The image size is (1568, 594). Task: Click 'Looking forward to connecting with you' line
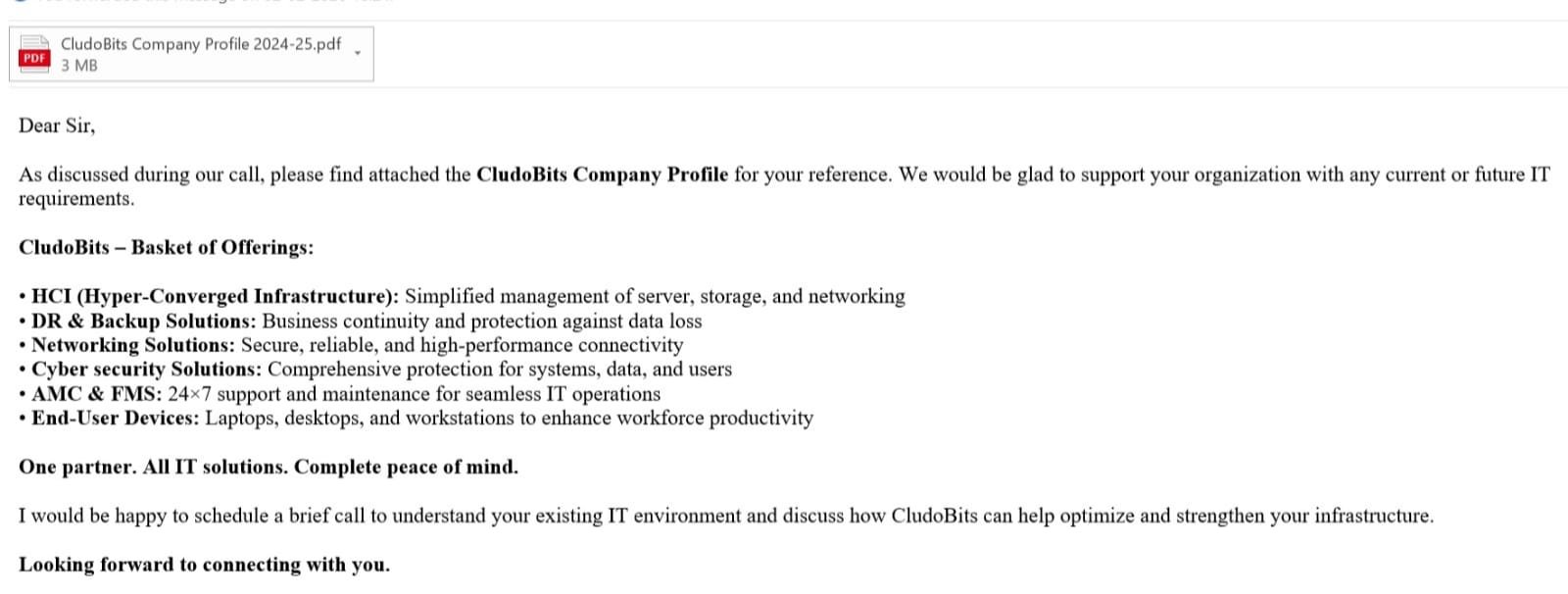coord(204,565)
